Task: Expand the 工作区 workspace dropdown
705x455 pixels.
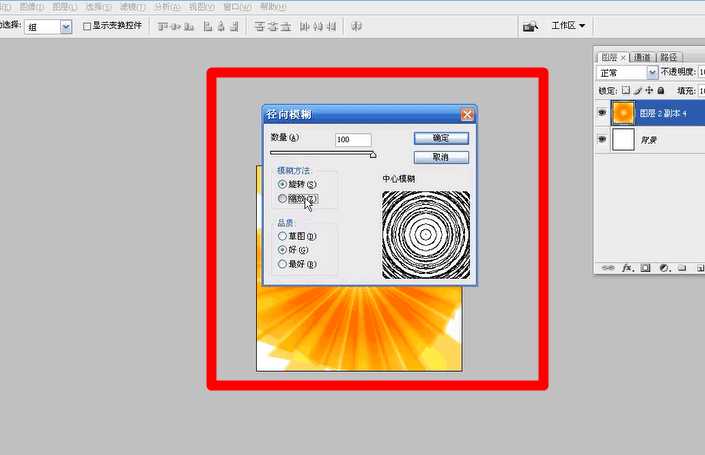Action: [x=569, y=26]
